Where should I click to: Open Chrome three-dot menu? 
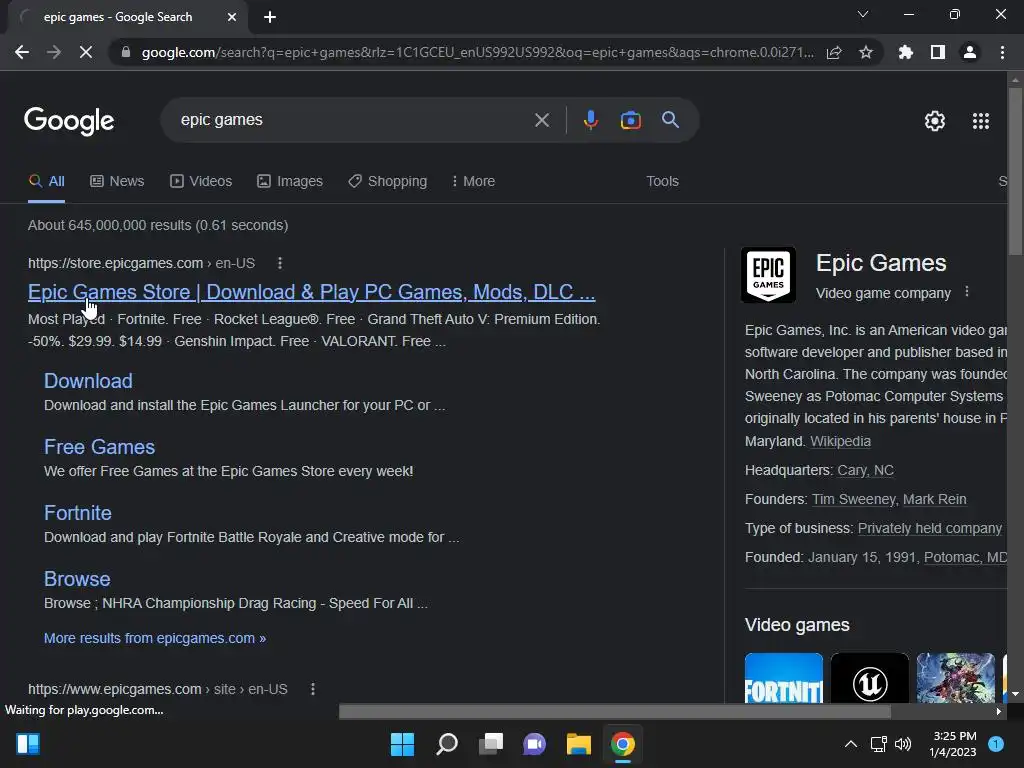(1002, 52)
